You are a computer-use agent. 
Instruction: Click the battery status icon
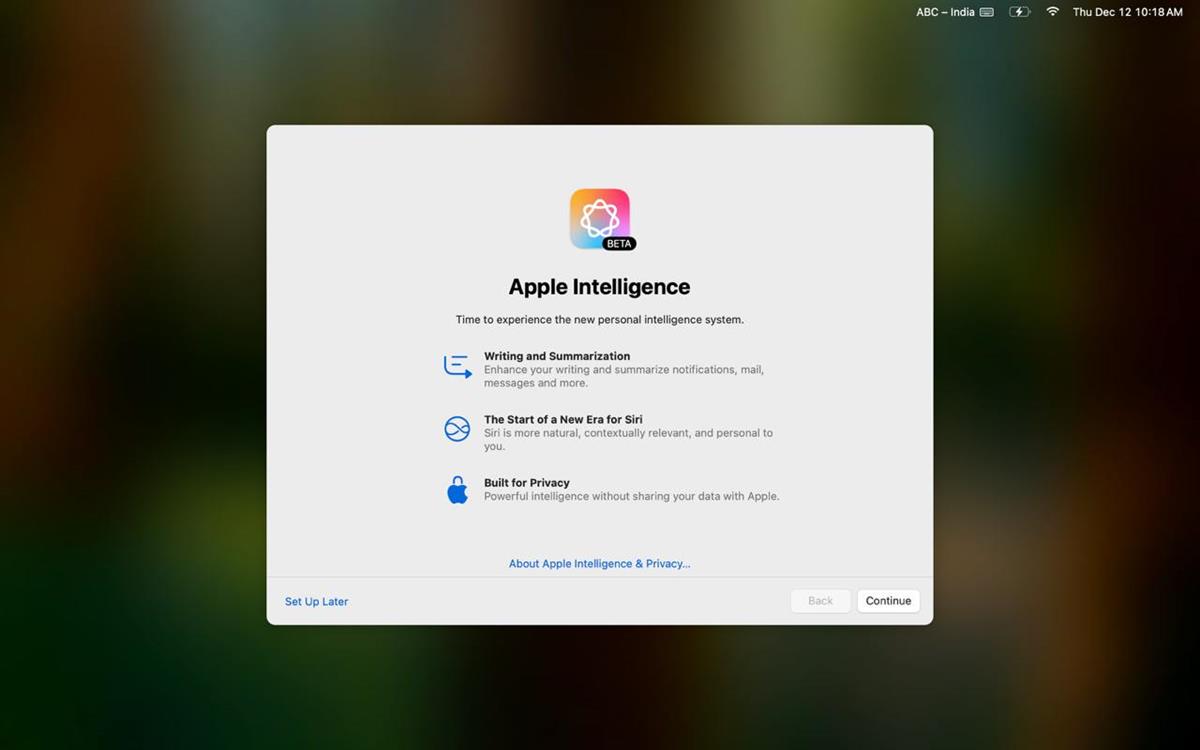click(1019, 12)
